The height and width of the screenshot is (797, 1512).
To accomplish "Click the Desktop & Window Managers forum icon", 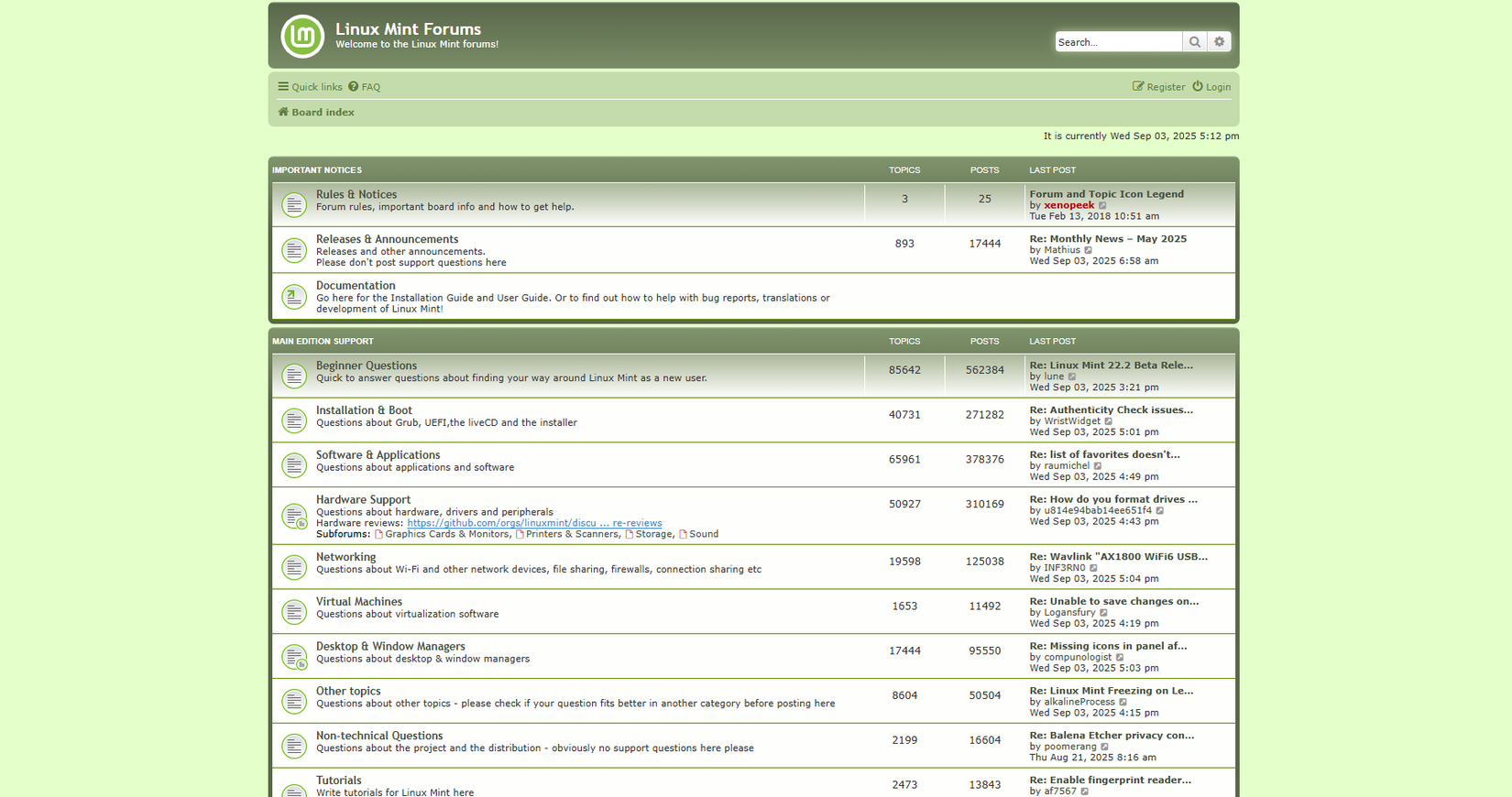I will tap(294, 657).
